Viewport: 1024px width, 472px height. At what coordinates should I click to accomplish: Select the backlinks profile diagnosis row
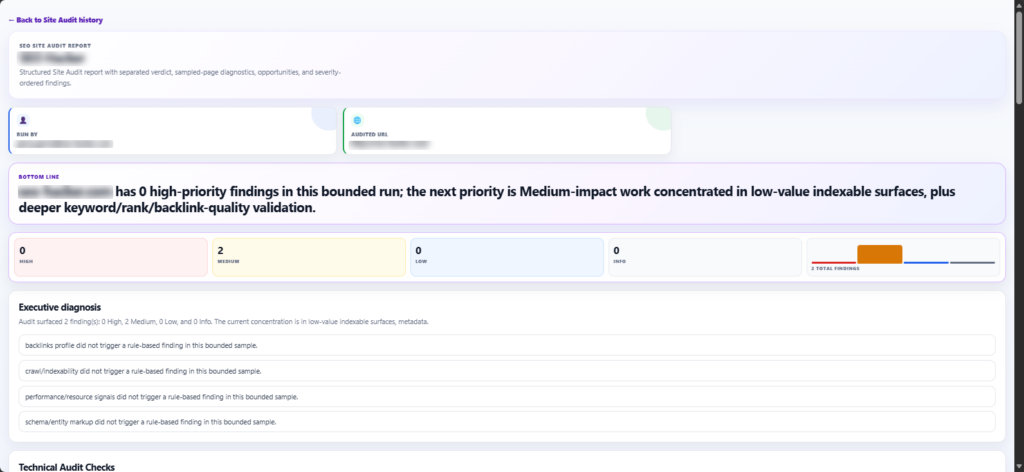coord(507,345)
